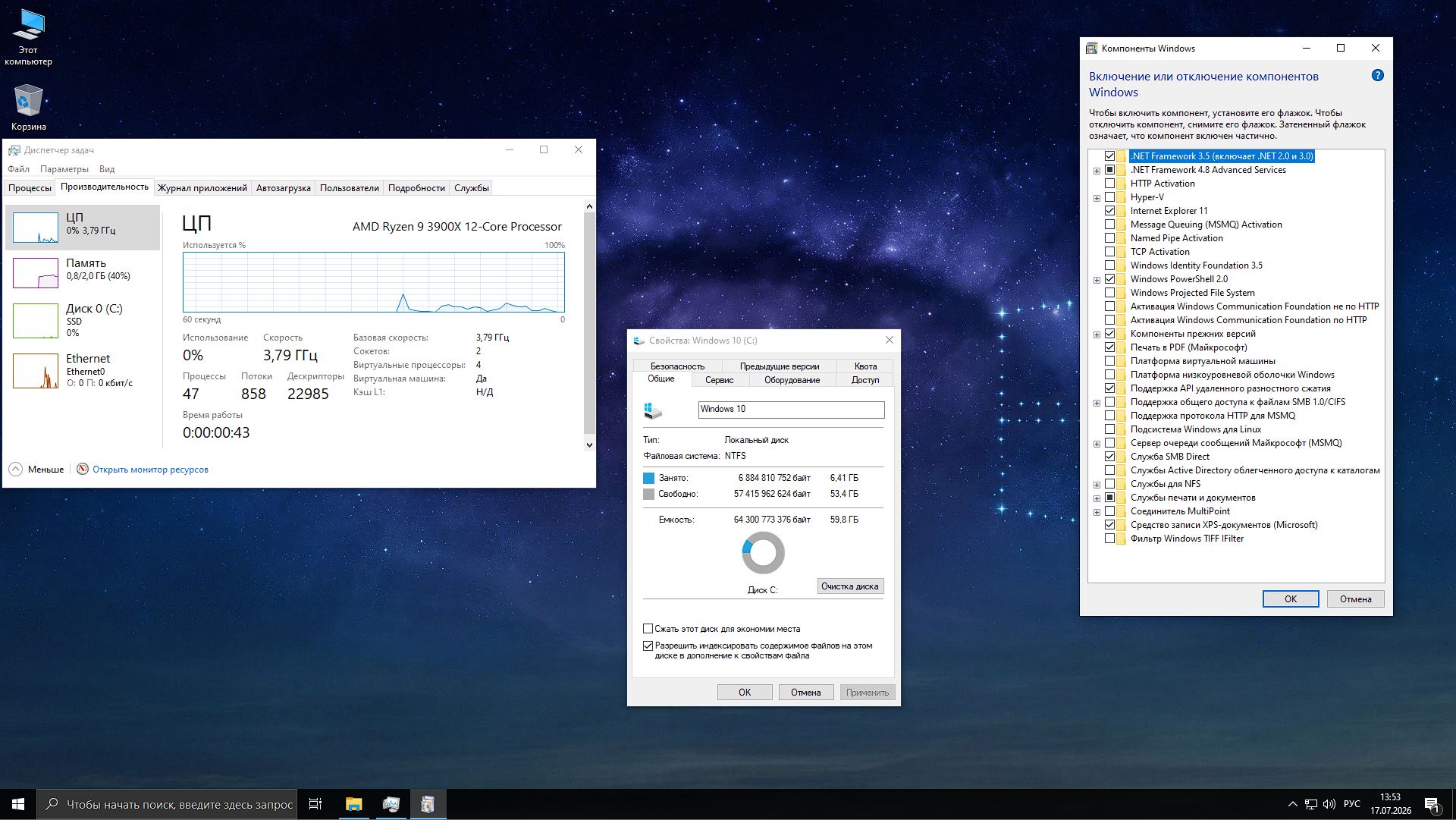
Task: Click Task Manager taskbar icon
Action: coord(391,804)
